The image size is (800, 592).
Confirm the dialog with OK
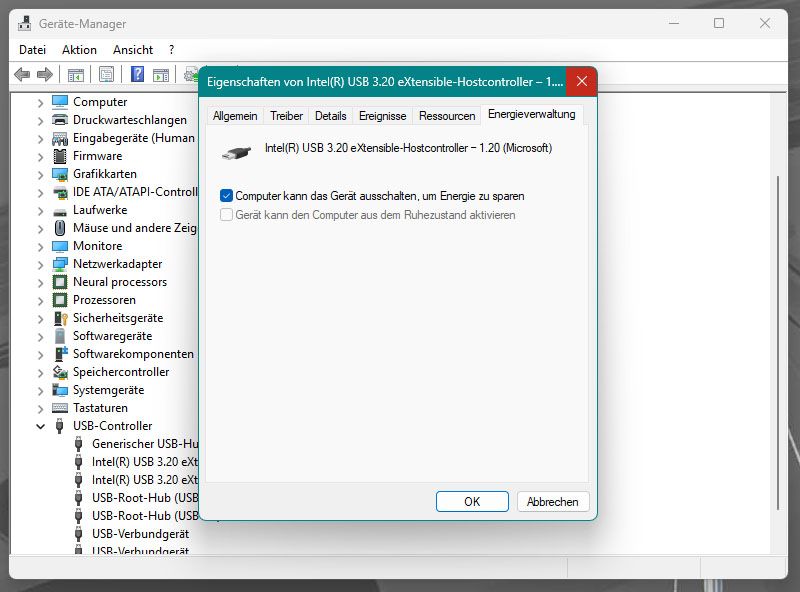click(x=472, y=502)
